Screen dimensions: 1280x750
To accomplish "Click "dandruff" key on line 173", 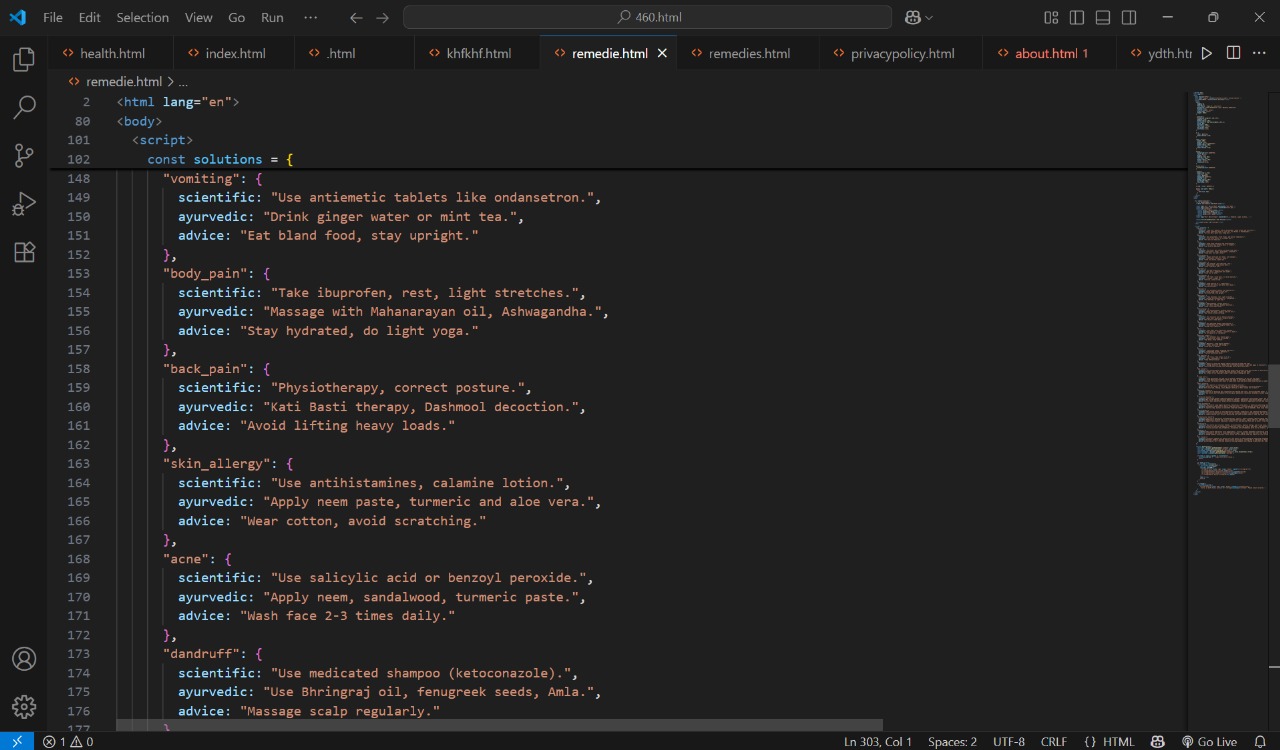I will pyautogui.click(x=201, y=653).
